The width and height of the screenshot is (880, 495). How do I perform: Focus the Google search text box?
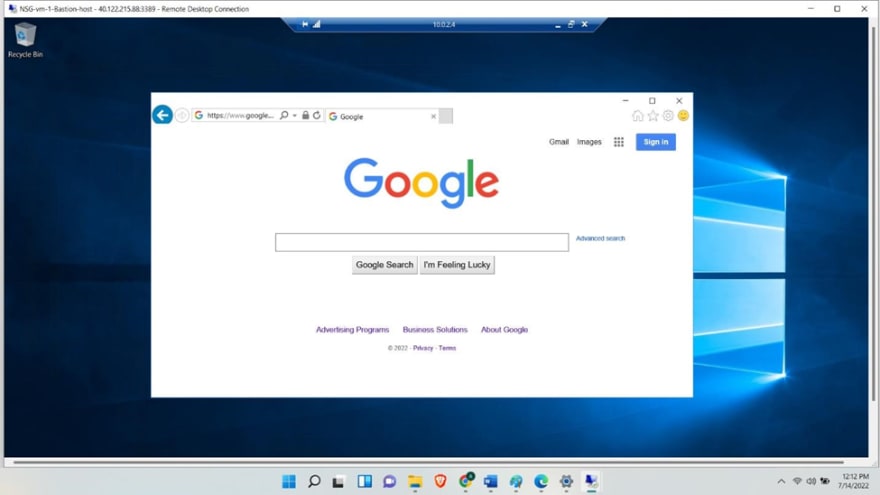coord(421,242)
